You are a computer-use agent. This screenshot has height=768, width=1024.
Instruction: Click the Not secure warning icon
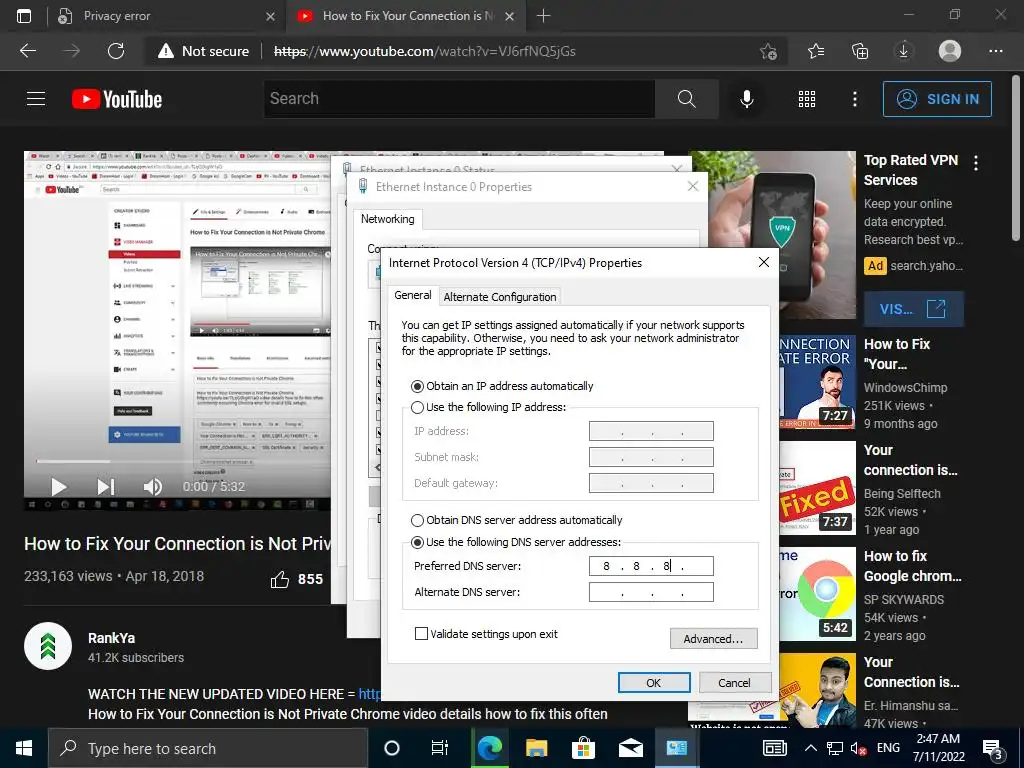pos(166,51)
